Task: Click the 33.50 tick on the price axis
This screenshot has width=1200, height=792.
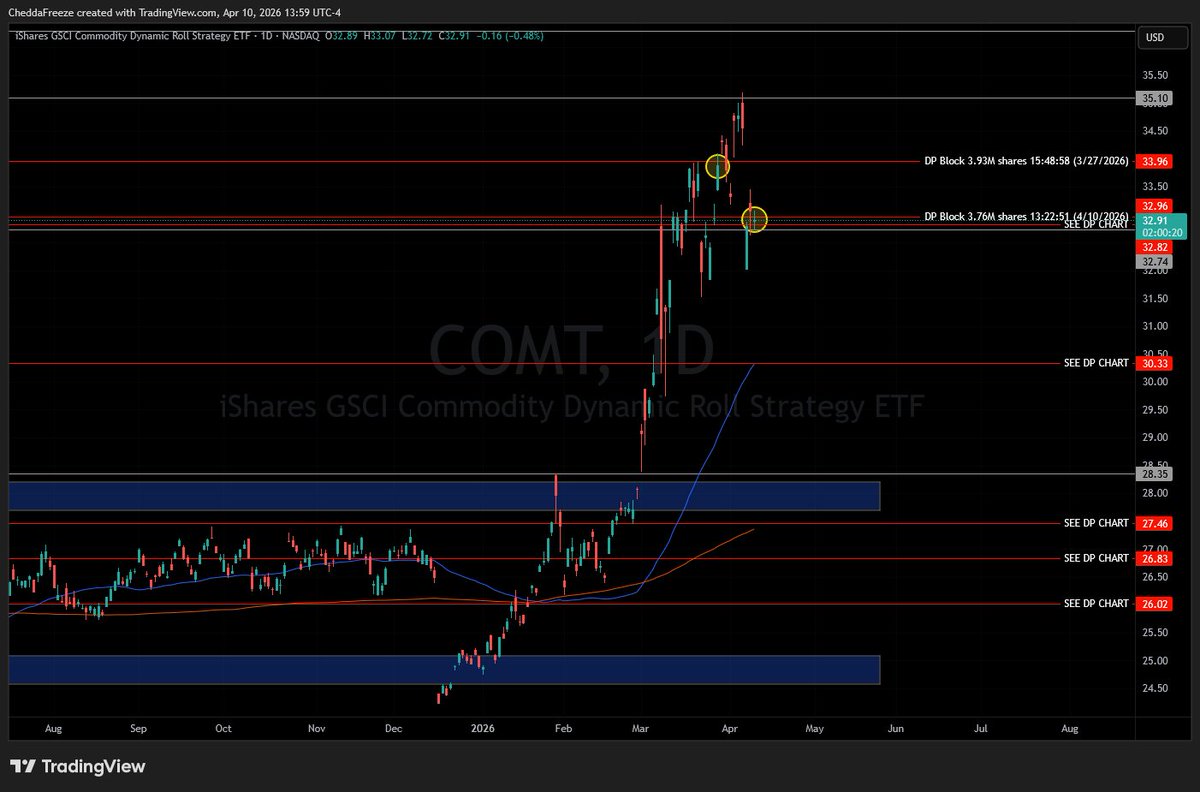Action: pyautogui.click(x=1155, y=187)
